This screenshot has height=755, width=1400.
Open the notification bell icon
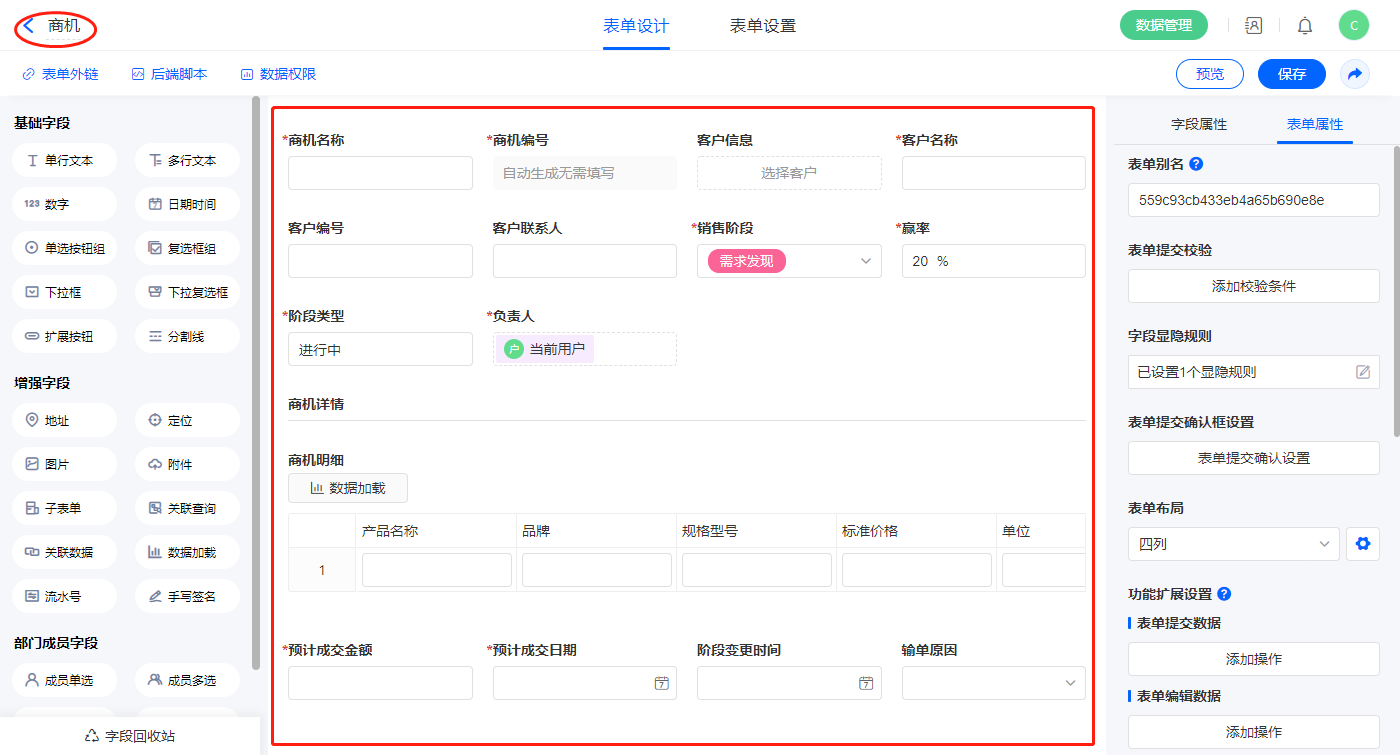[x=1305, y=26]
